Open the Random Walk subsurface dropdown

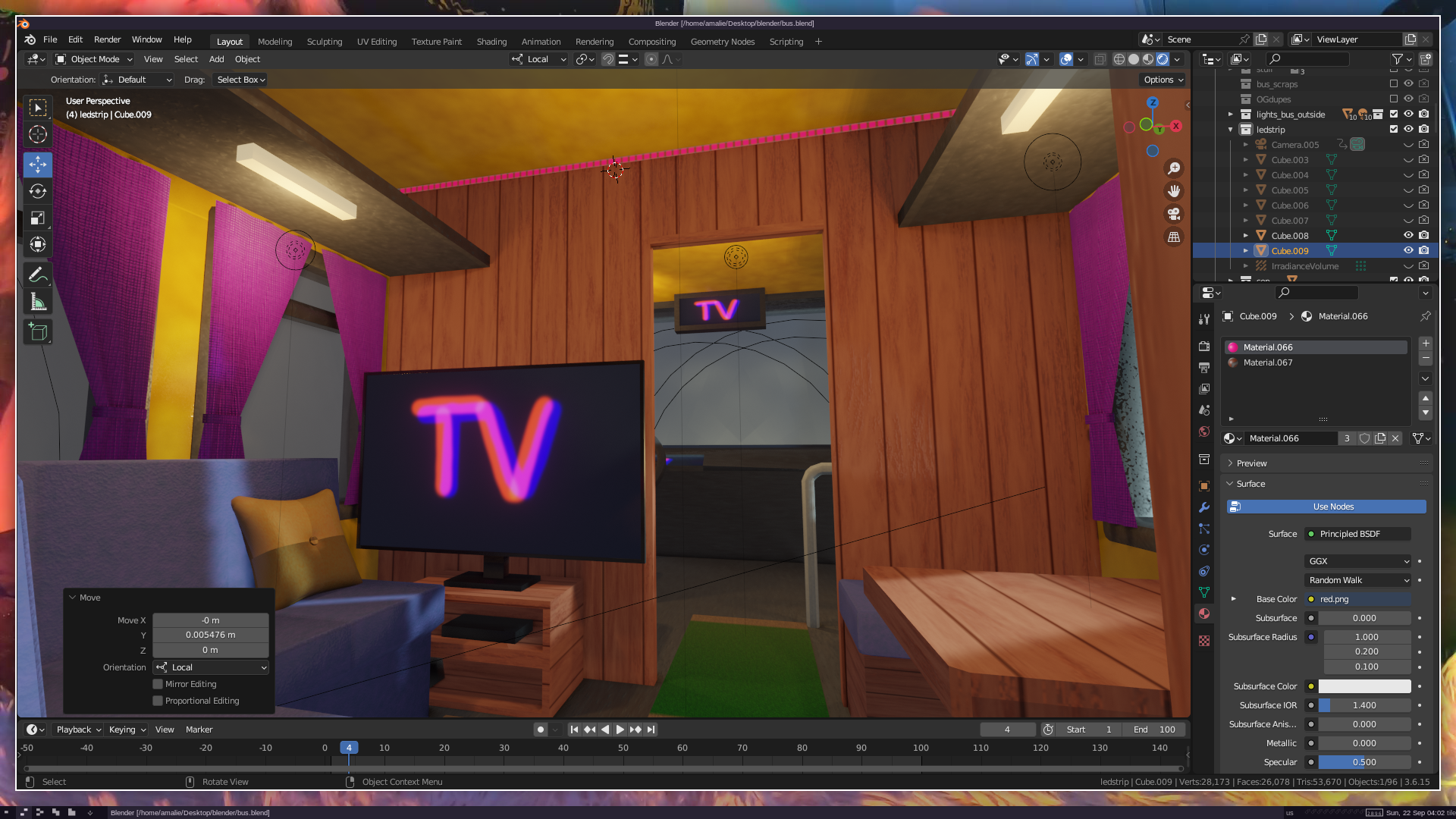click(x=1357, y=580)
